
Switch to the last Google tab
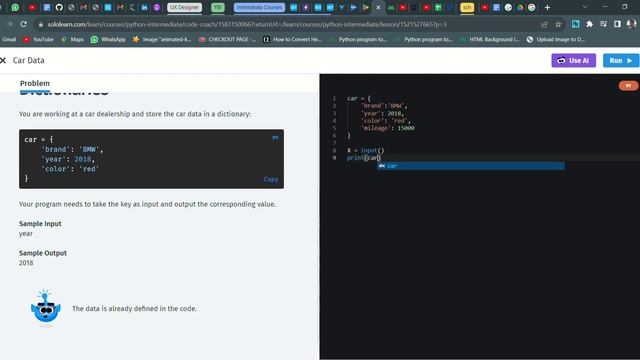tap(532, 7)
